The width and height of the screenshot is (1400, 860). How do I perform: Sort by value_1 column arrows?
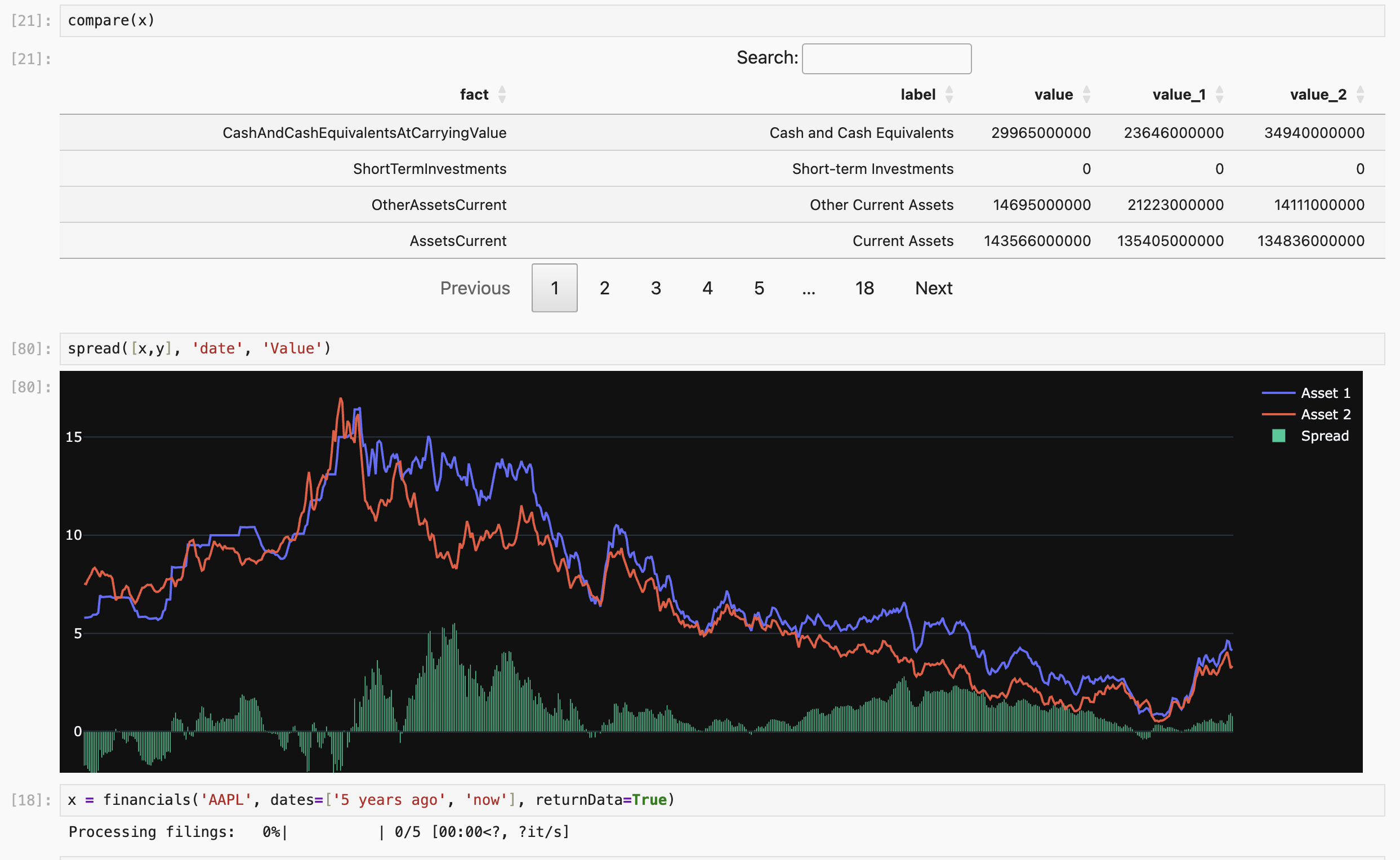(x=1220, y=95)
